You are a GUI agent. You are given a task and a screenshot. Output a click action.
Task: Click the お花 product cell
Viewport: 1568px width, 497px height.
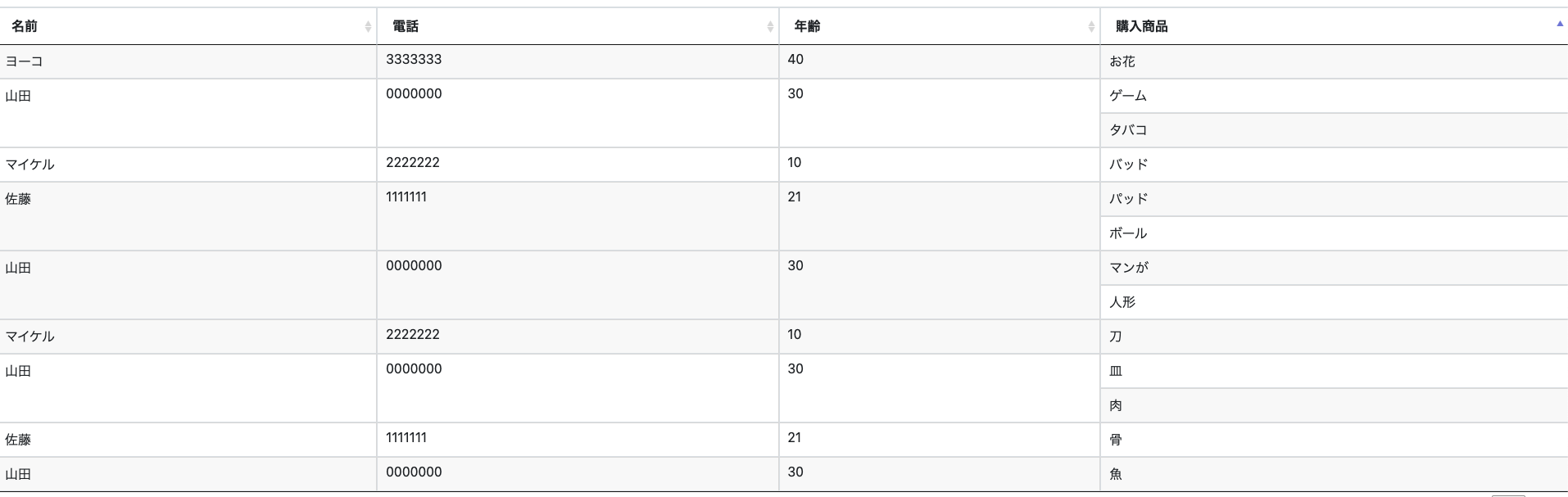point(1122,61)
